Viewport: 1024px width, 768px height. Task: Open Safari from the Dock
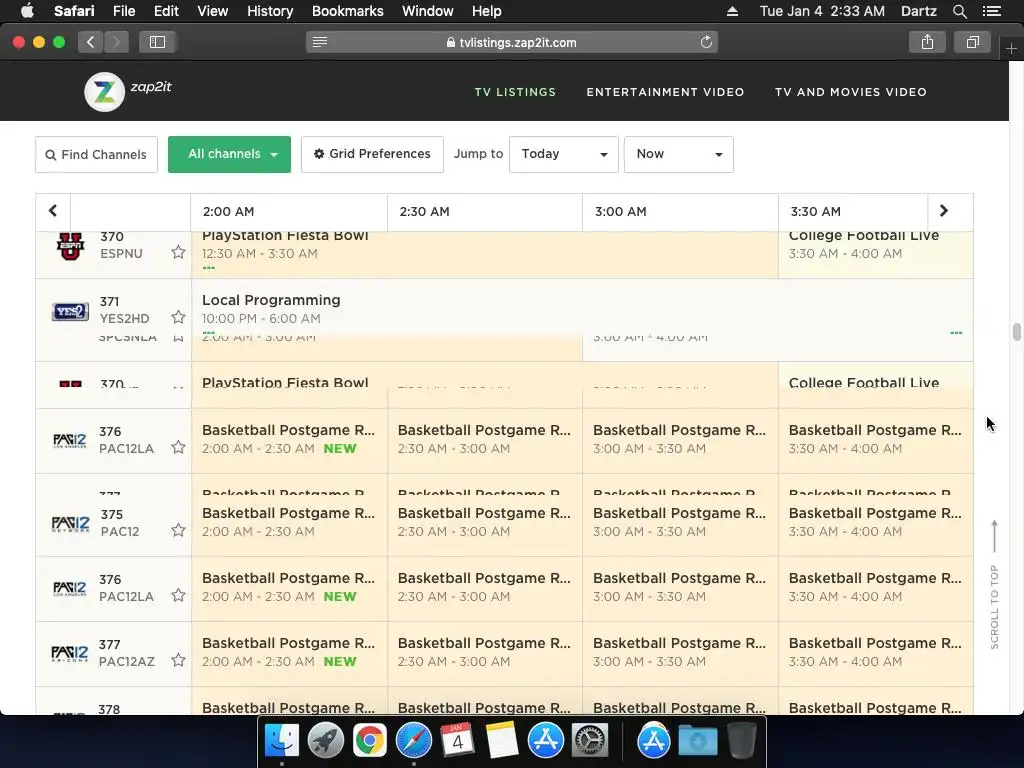pyautogui.click(x=413, y=741)
